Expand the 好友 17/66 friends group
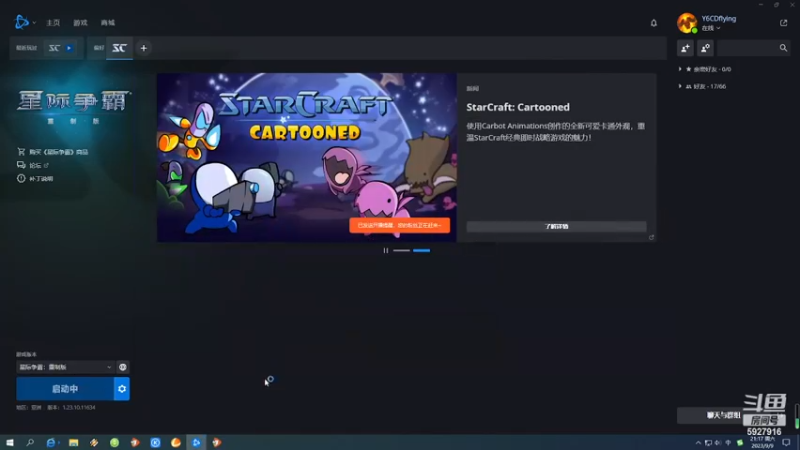Viewport: 800px width, 450px height. pos(702,86)
